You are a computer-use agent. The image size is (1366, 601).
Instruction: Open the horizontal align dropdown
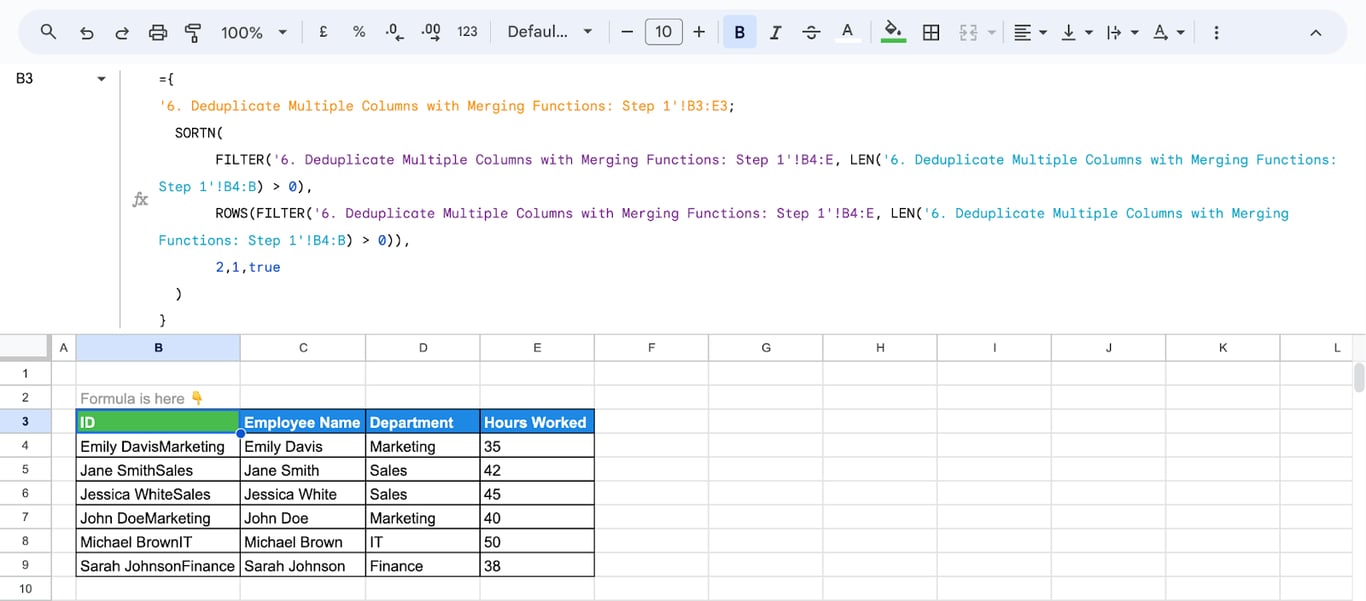point(1030,32)
